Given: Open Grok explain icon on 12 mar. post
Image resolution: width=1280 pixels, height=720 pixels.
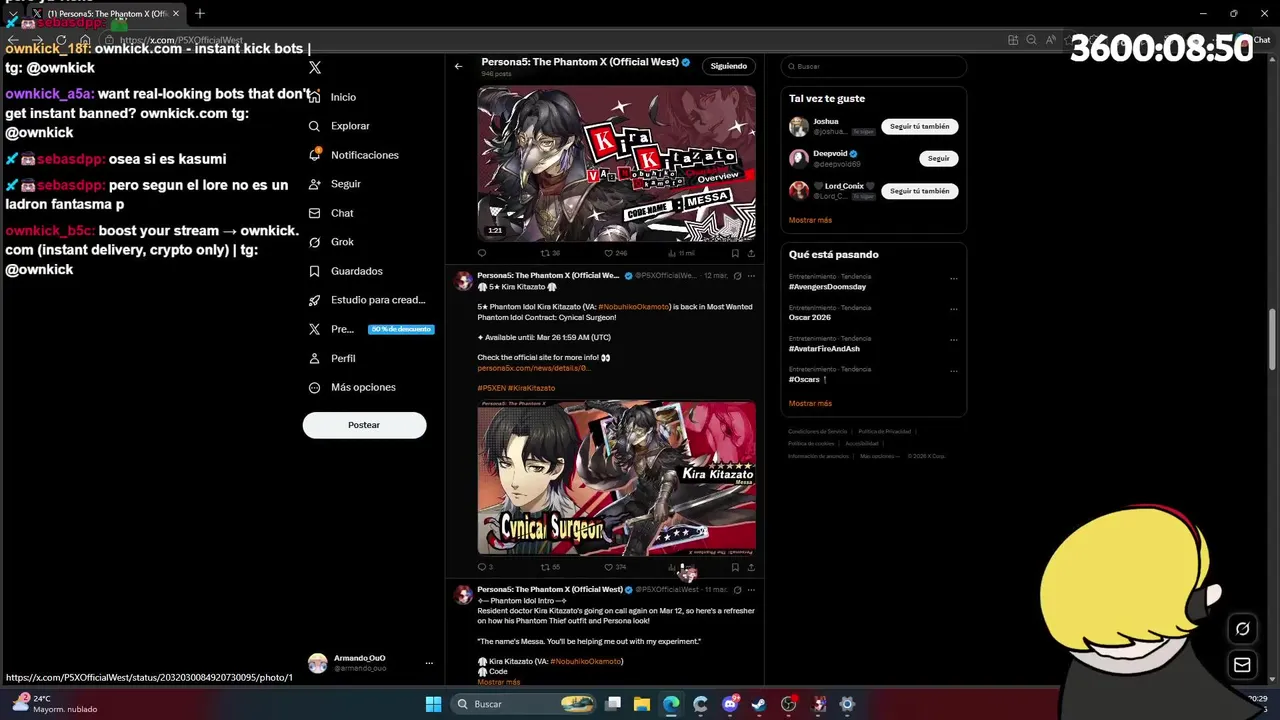Looking at the screenshot, I should point(738,276).
